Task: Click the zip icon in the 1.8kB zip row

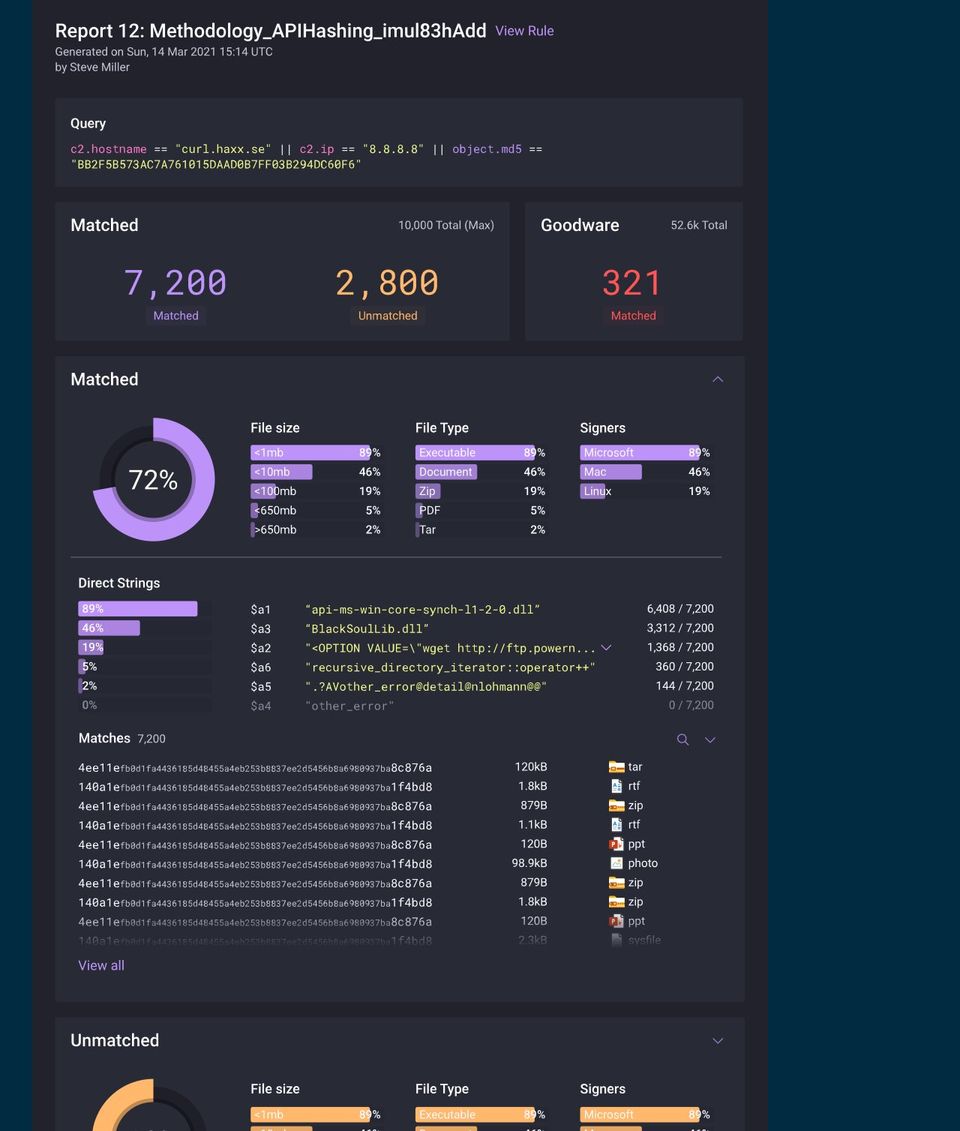Action: 616,902
